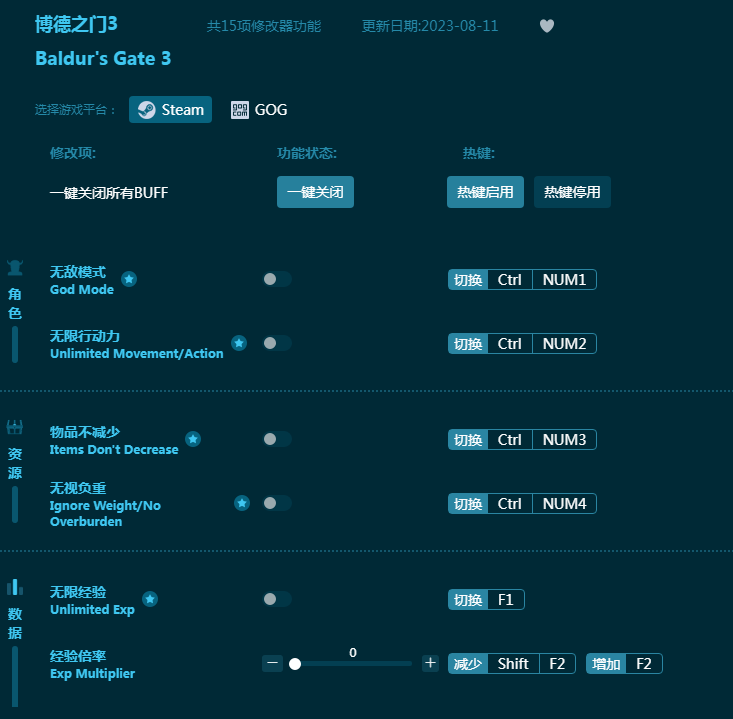Viewport: 733px width, 719px height.
Task: Click the F1 hotkey for Unlimited Exp
Action: coord(486,600)
